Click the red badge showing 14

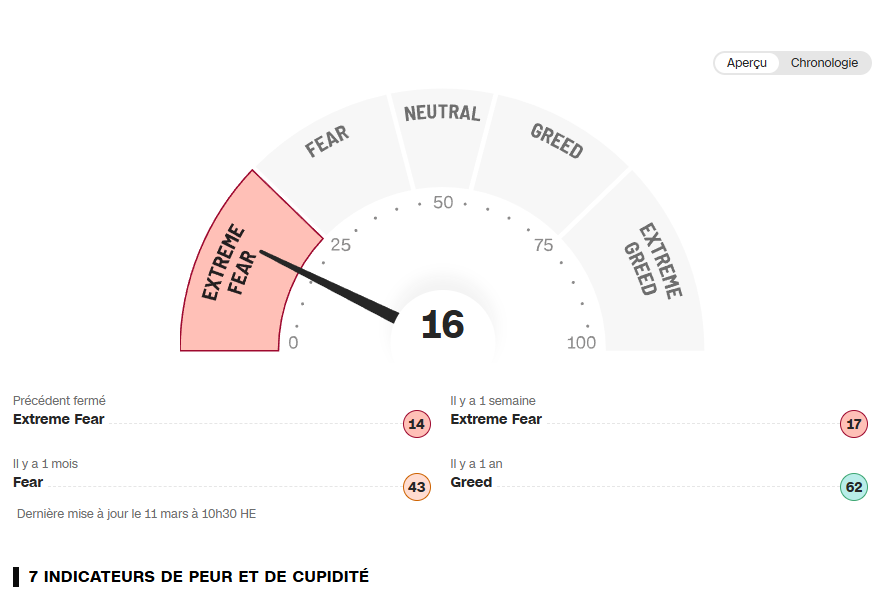pyautogui.click(x=417, y=424)
